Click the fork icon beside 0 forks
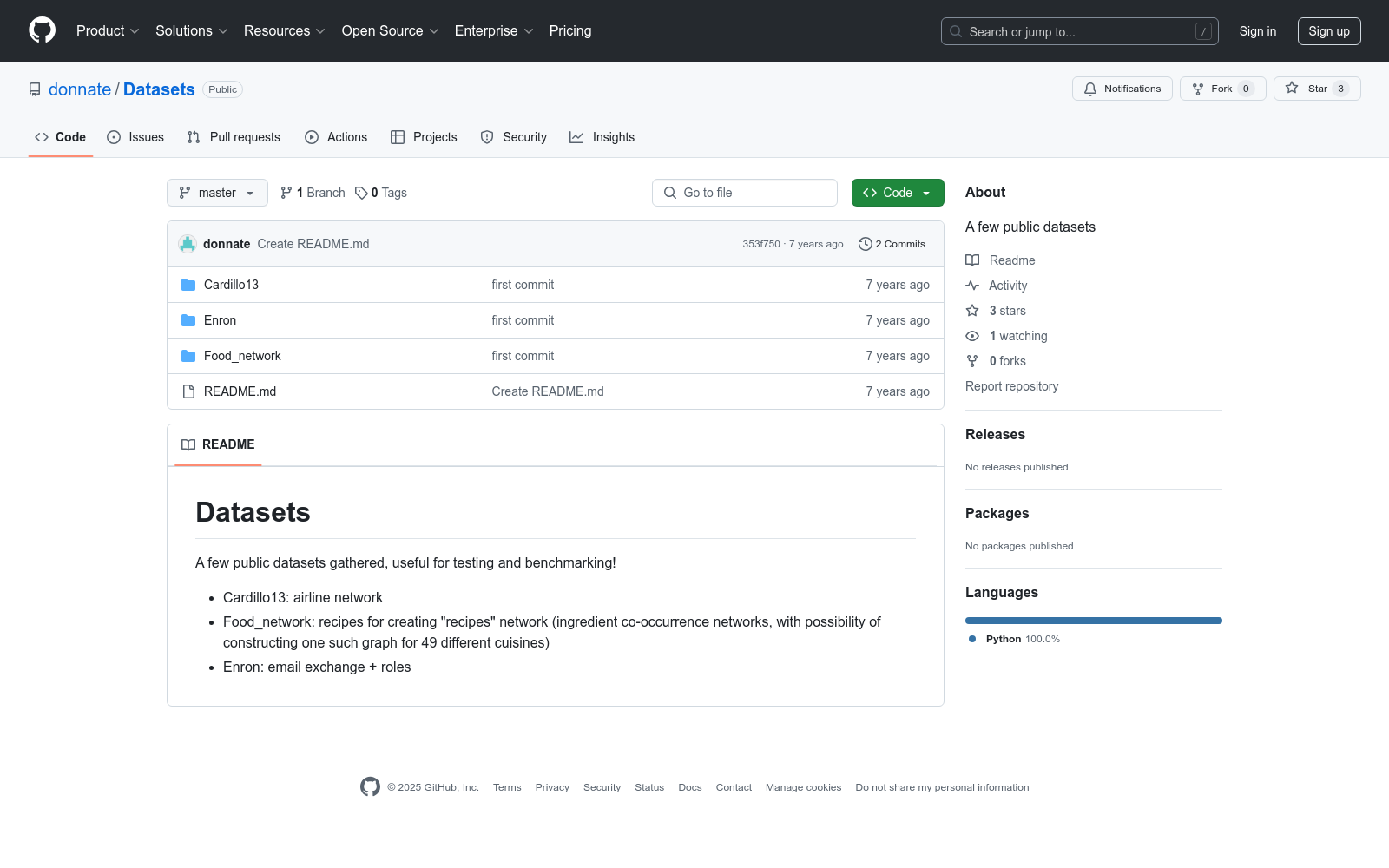Screen dimensions: 1389x868 pyautogui.click(x=972, y=361)
